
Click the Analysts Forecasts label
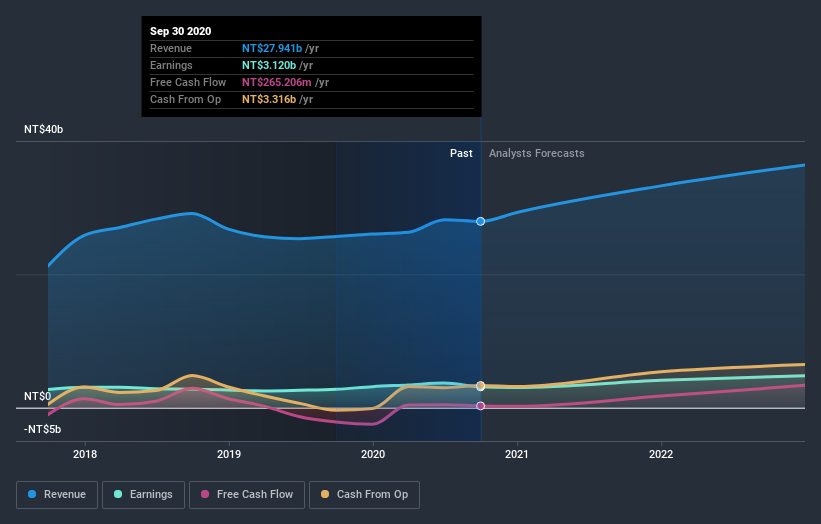[537, 153]
